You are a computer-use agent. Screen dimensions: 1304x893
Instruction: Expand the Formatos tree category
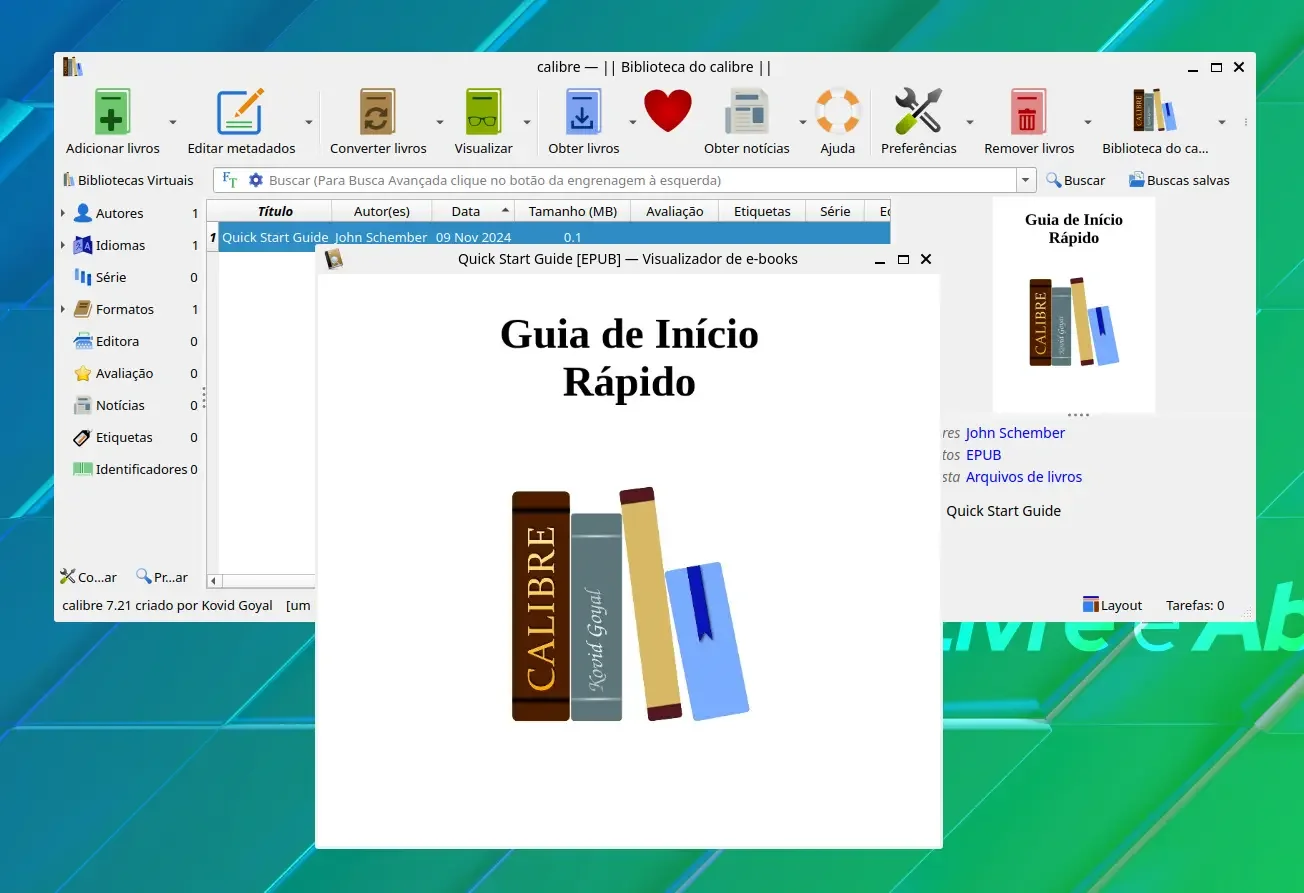tap(63, 309)
